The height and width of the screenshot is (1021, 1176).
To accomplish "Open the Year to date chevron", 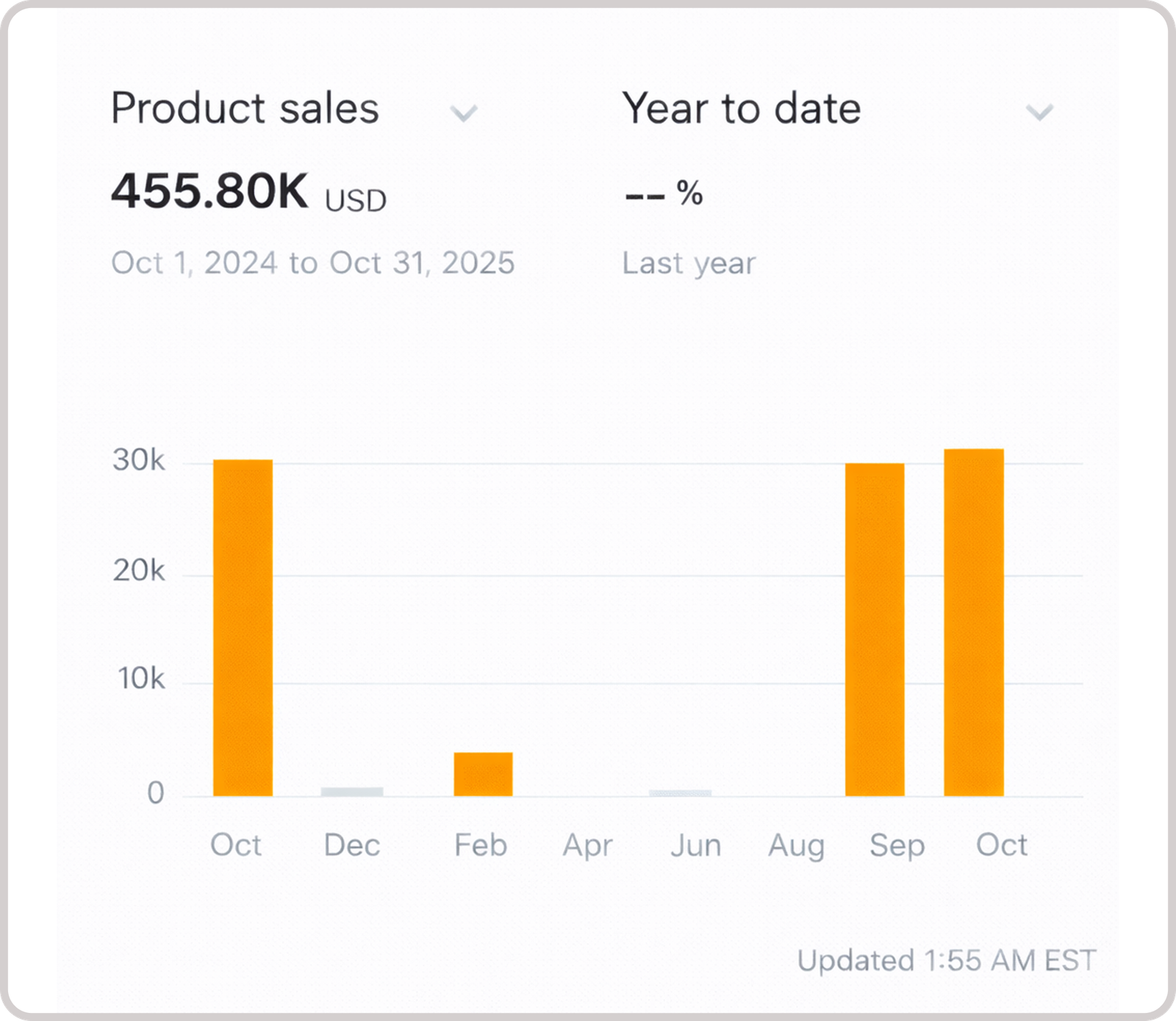I will [1039, 112].
